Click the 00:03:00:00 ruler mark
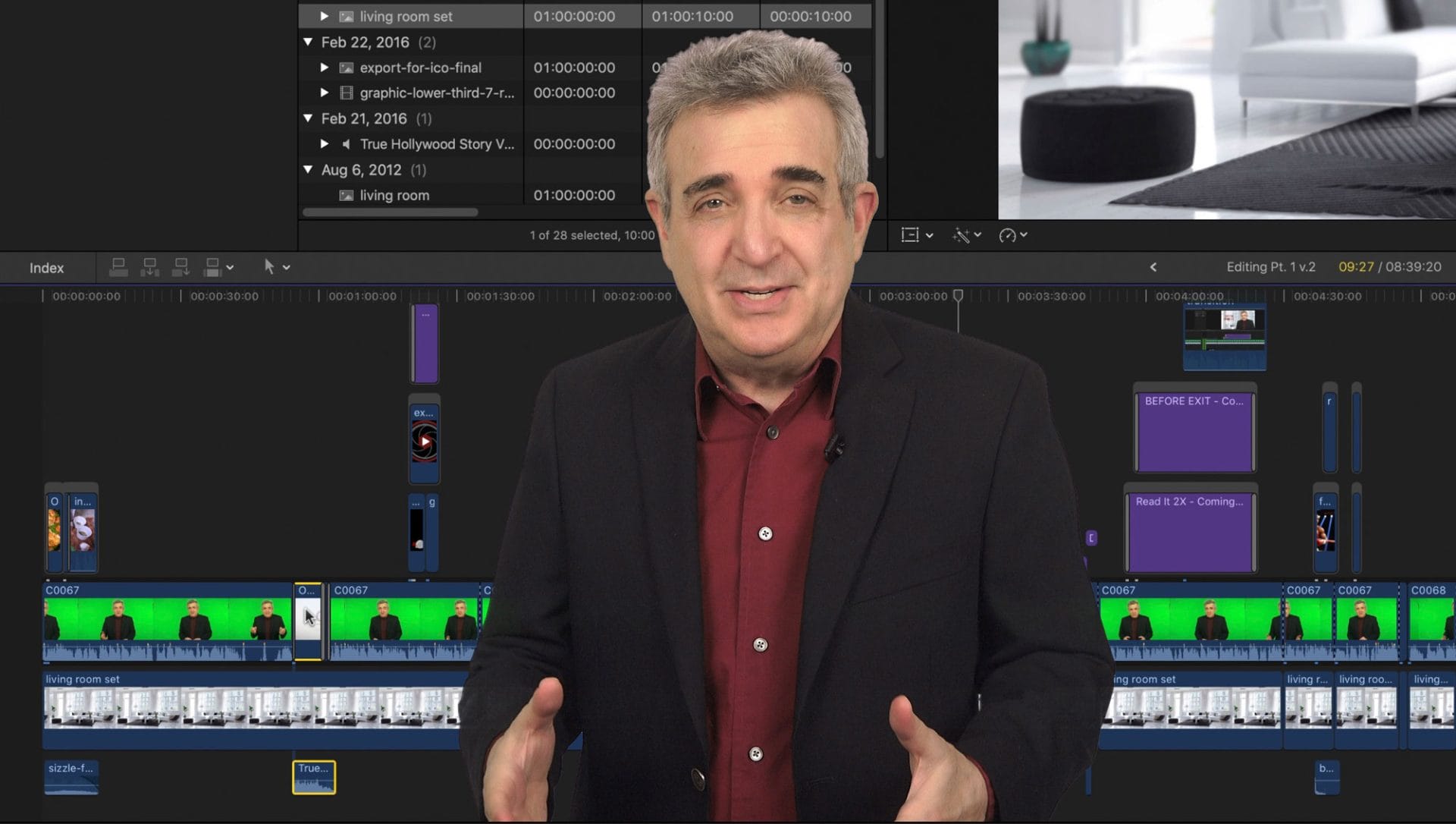The height and width of the screenshot is (824, 1456). 912,296
